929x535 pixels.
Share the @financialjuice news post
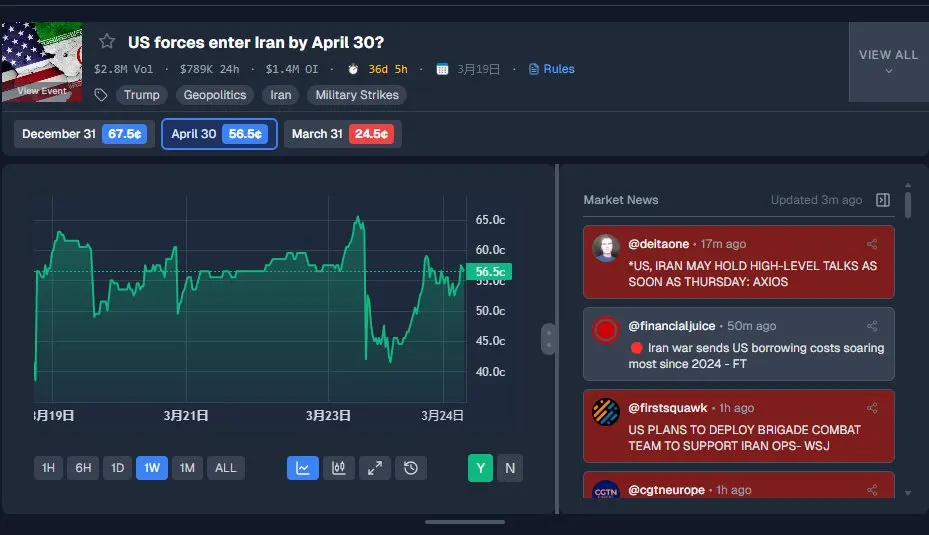point(872,326)
